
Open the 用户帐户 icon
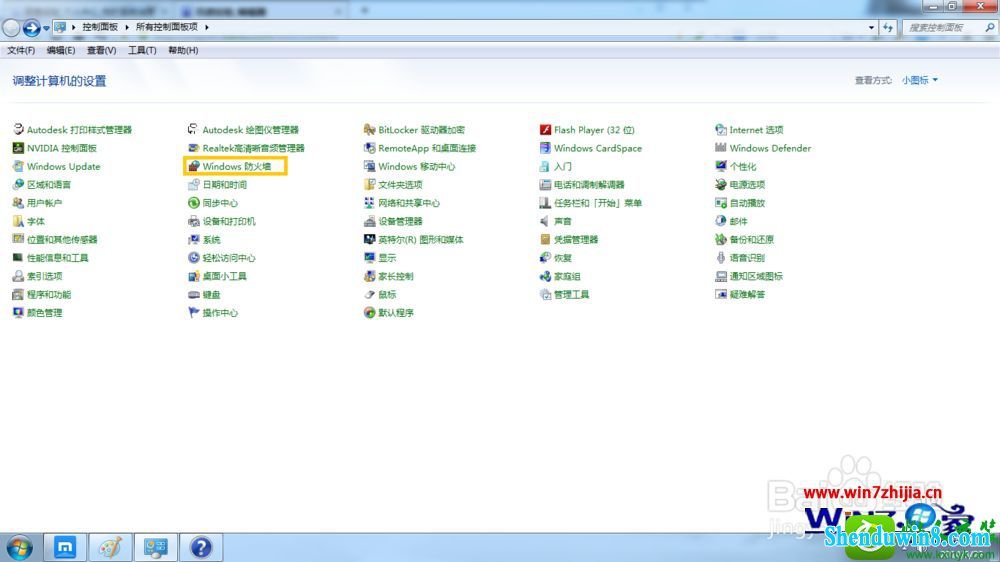click(18, 203)
